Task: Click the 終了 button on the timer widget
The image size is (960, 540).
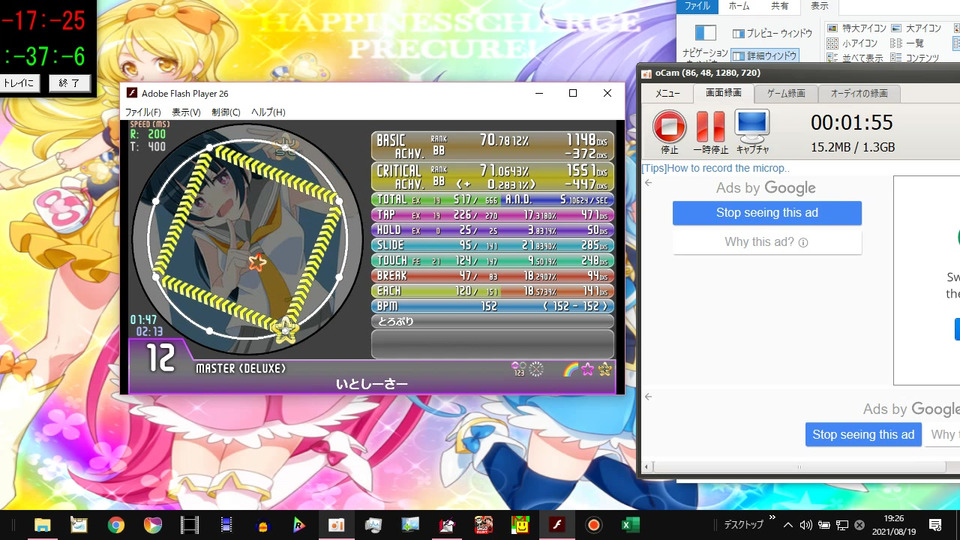Action: click(x=69, y=83)
